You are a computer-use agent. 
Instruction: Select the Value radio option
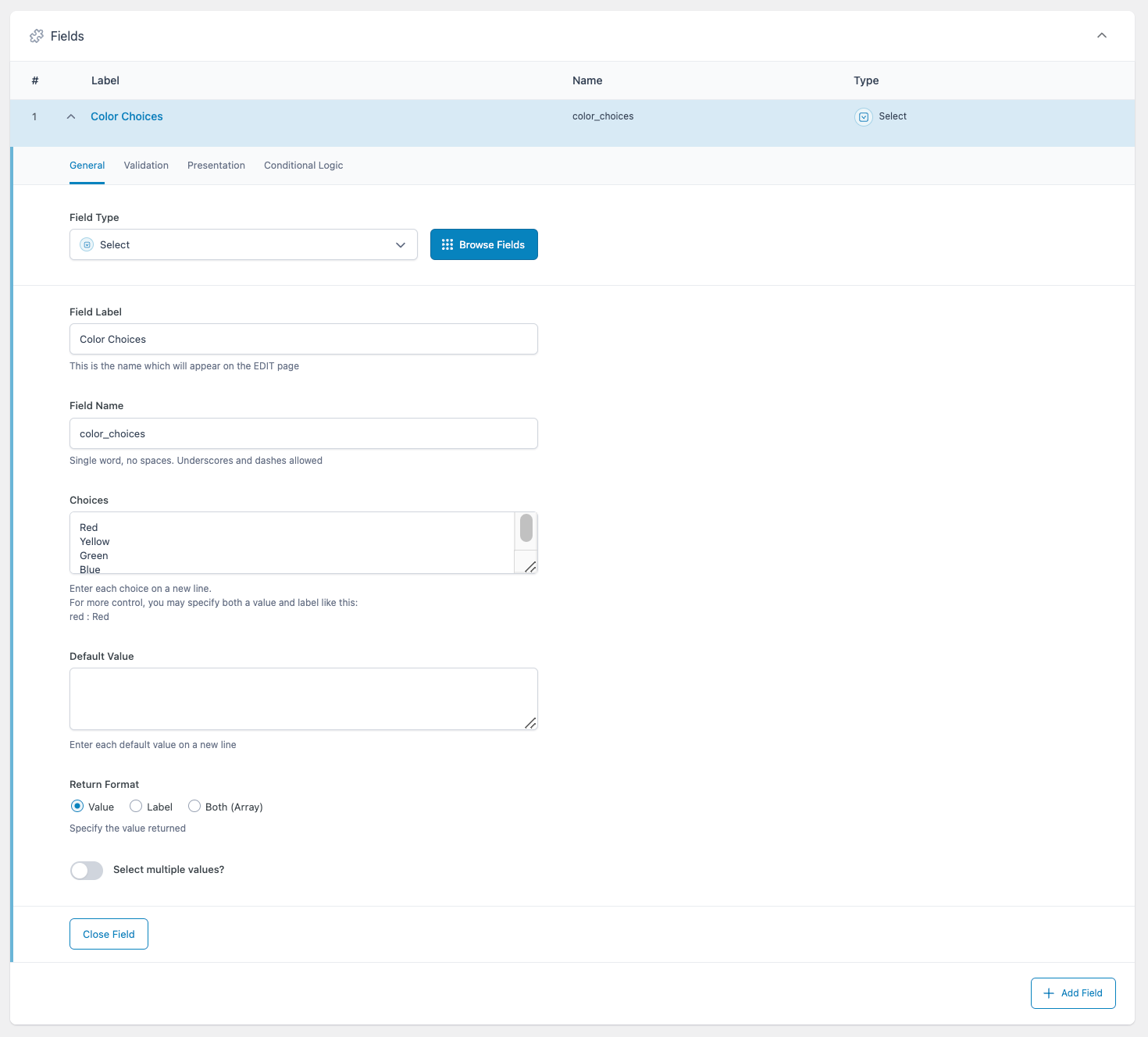[77, 806]
